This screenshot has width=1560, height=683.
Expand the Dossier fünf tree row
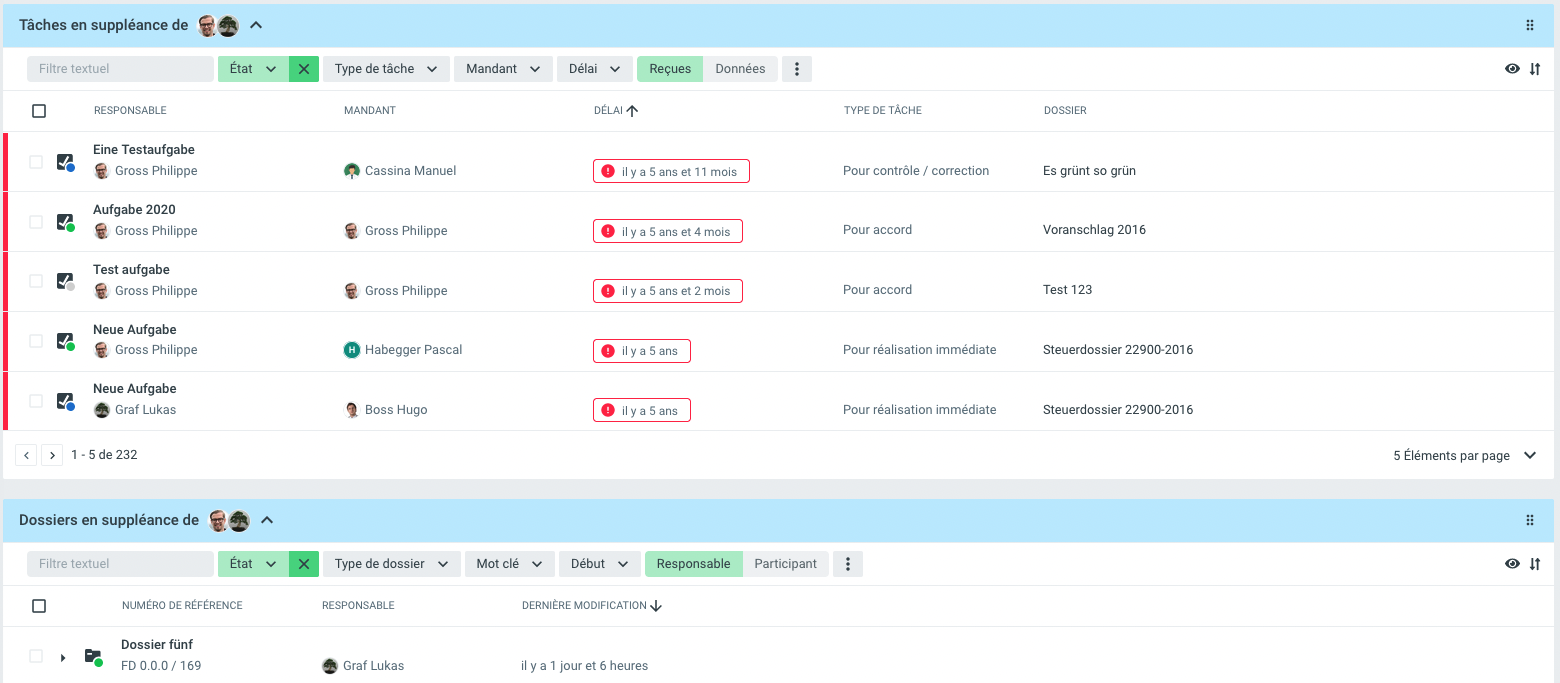point(63,657)
